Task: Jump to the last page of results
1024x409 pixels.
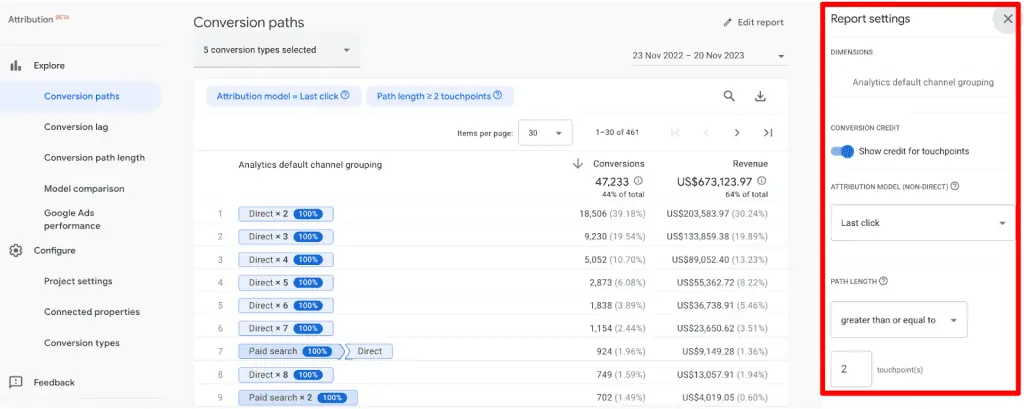Action: pos(768,132)
